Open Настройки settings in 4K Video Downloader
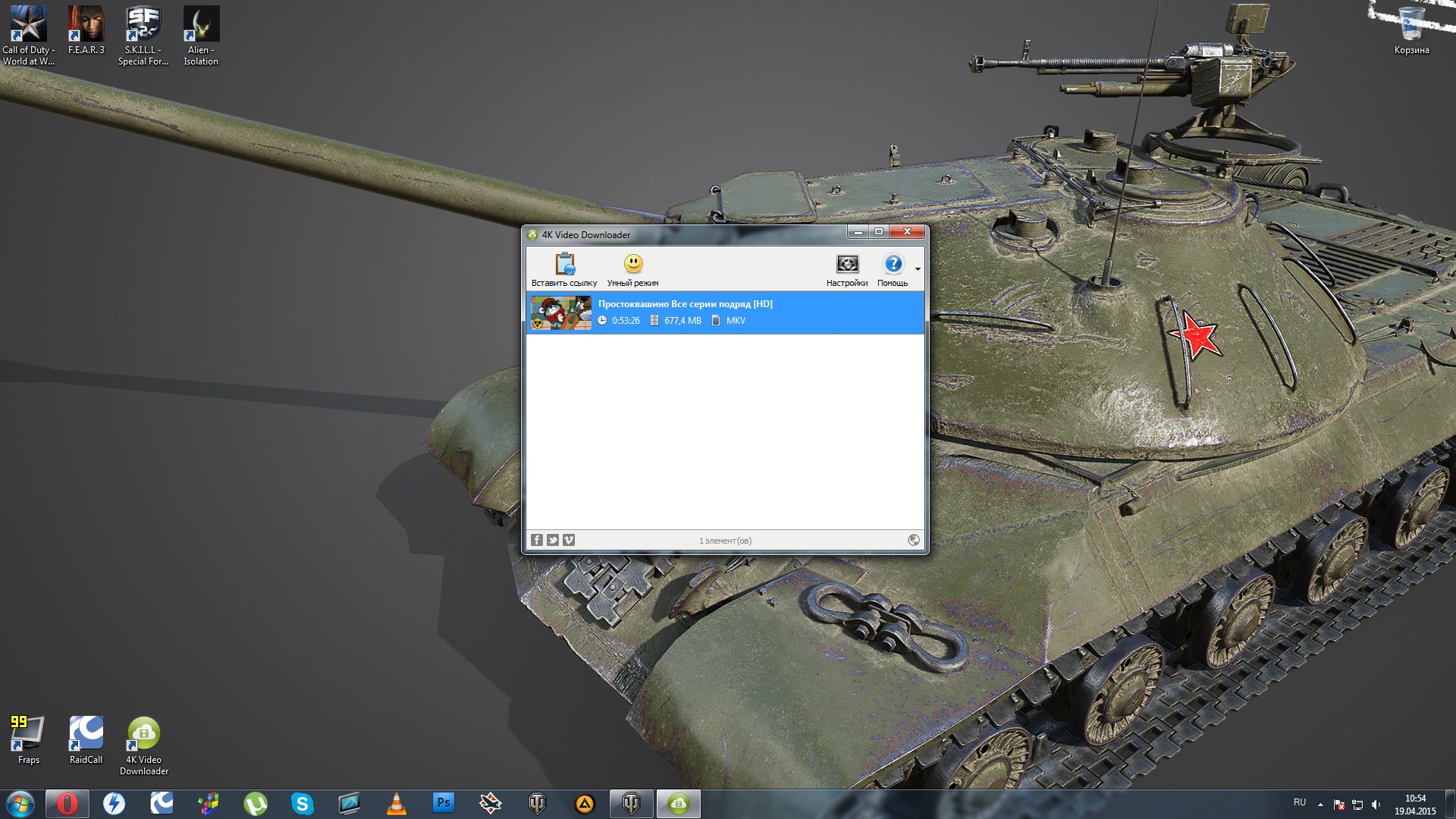 (x=847, y=270)
